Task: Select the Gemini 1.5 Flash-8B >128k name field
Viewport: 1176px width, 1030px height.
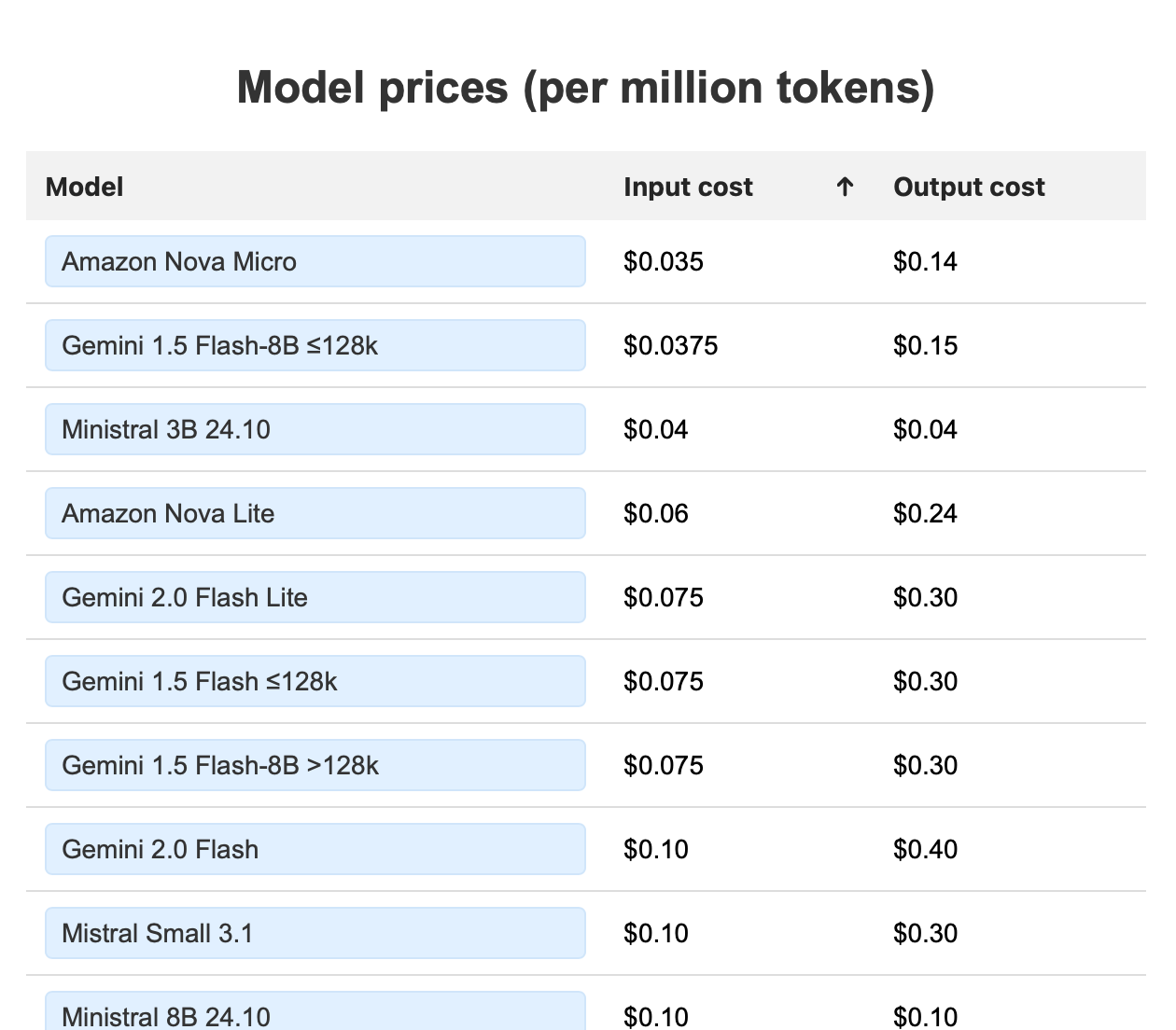Action: pyautogui.click(x=315, y=765)
